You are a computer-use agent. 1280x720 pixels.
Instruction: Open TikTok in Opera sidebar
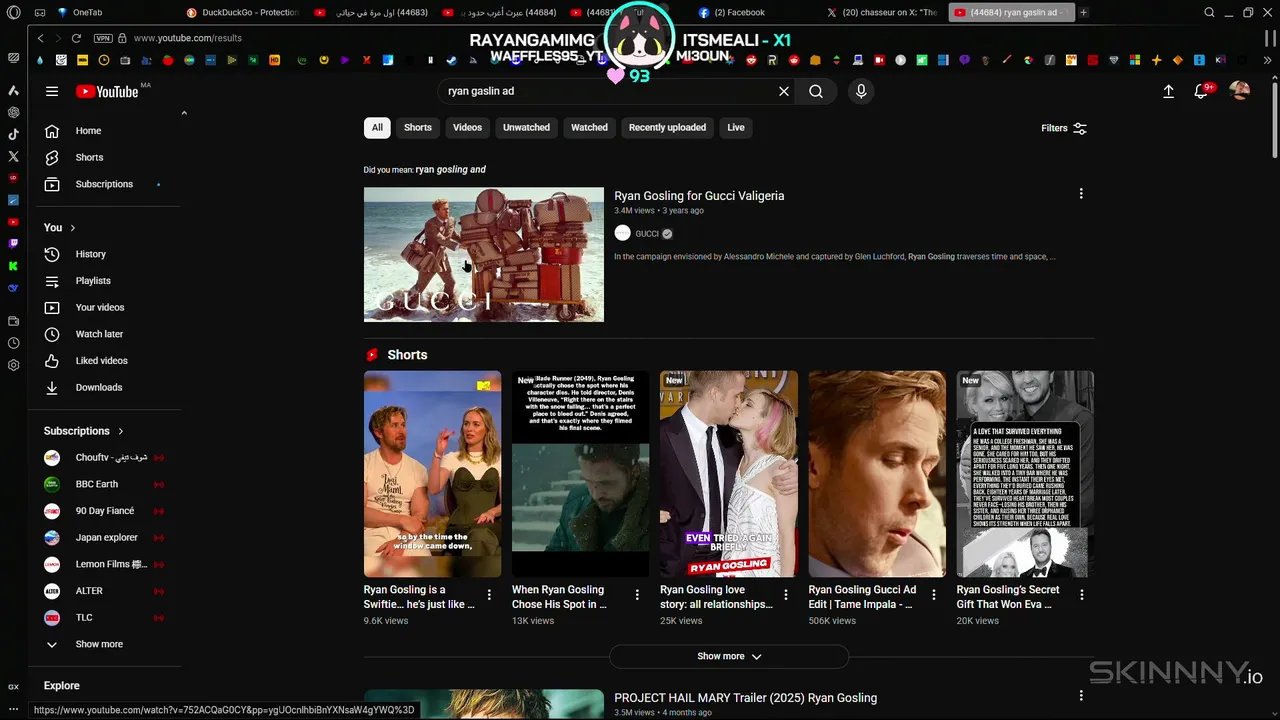[13, 134]
